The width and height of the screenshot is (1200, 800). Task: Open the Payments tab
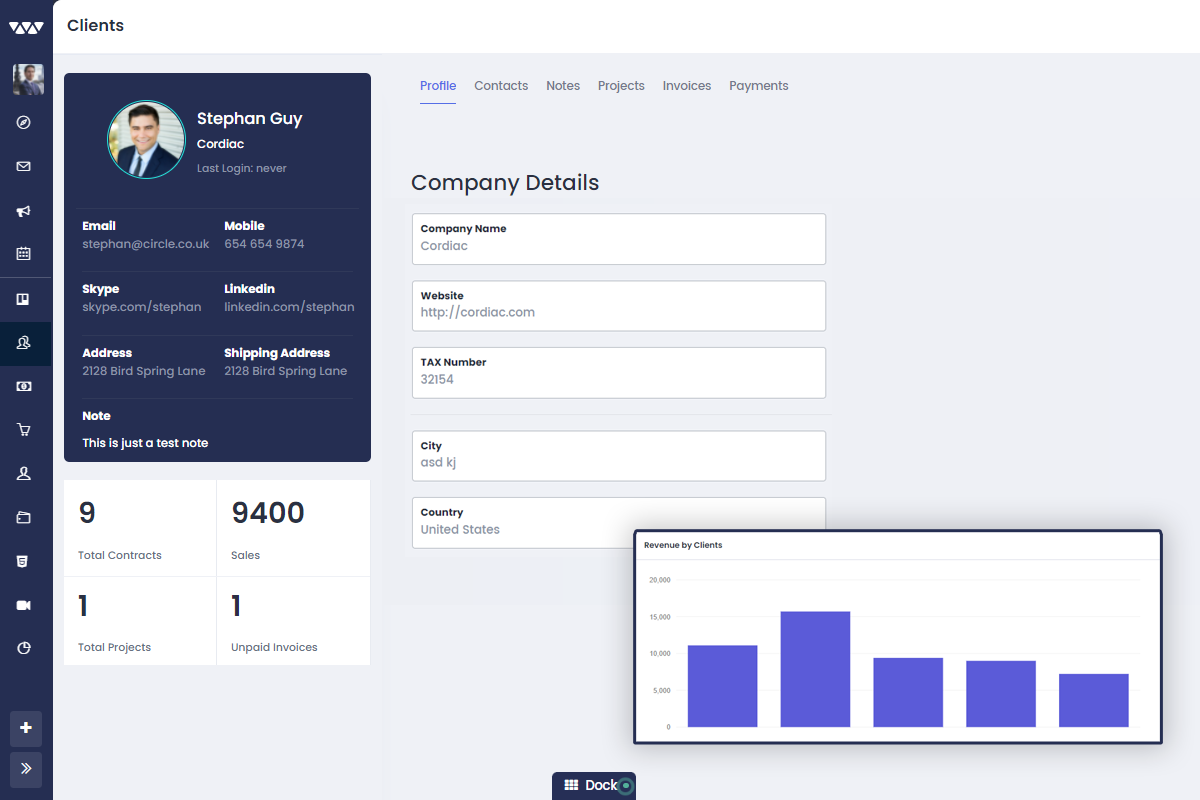pyautogui.click(x=758, y=85)
